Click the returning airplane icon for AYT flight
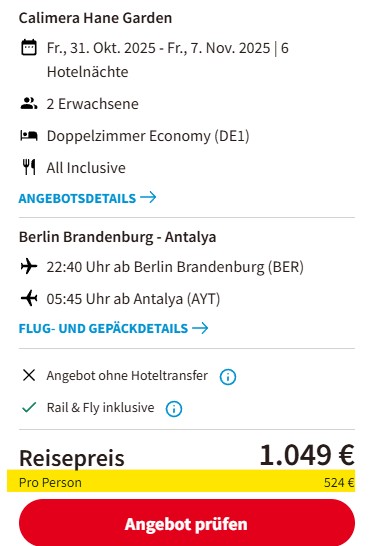This screenshot has height=546, width=373. click(x=29, y=298)
